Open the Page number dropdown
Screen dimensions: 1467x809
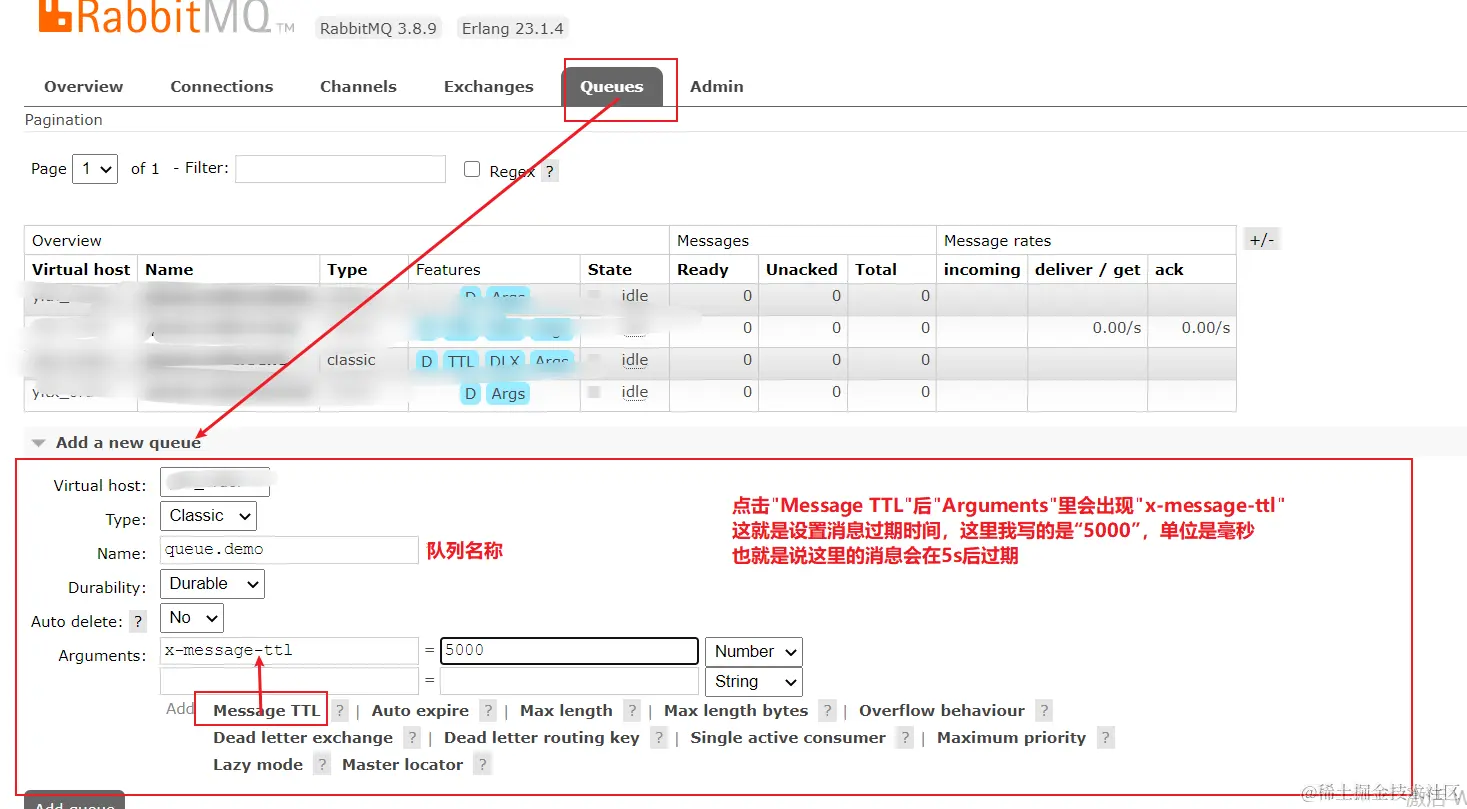tap(96, 169)
